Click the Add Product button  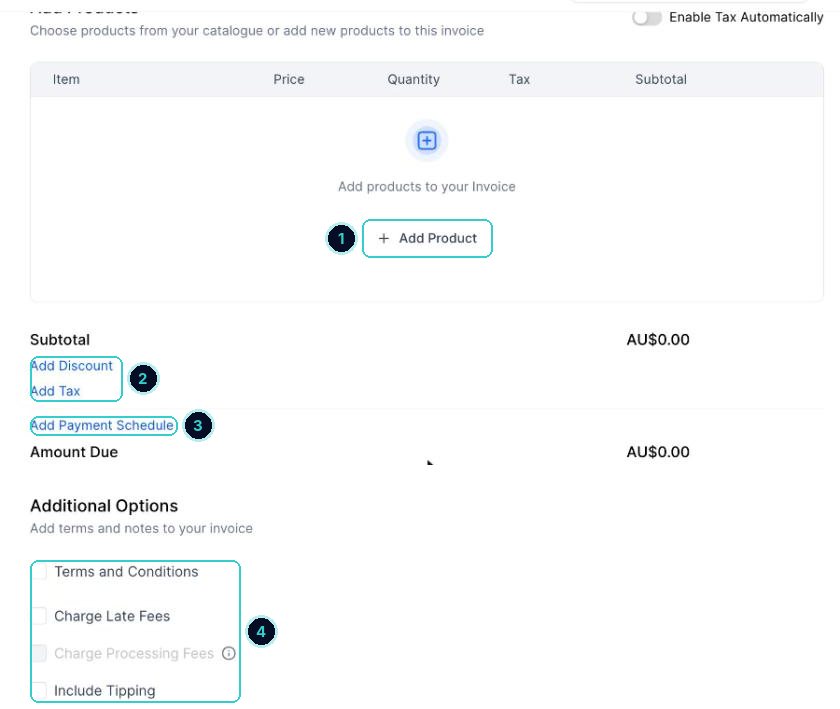point(427,238)
